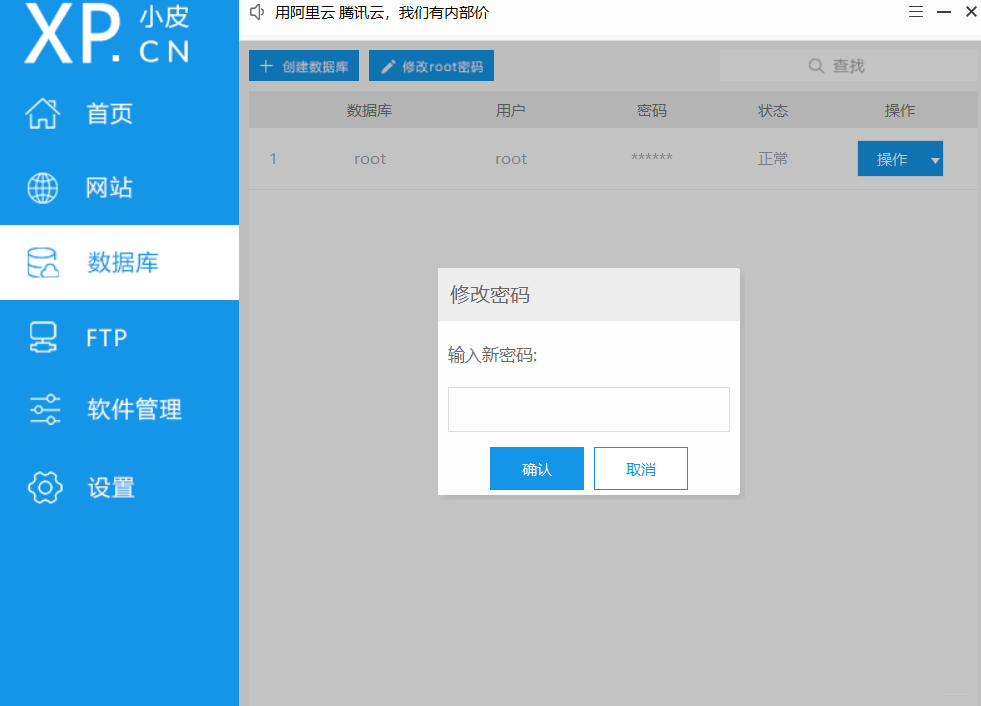Click the 创建数据库 button
This screenshot has width=981, height=706.
coord(304,66)
